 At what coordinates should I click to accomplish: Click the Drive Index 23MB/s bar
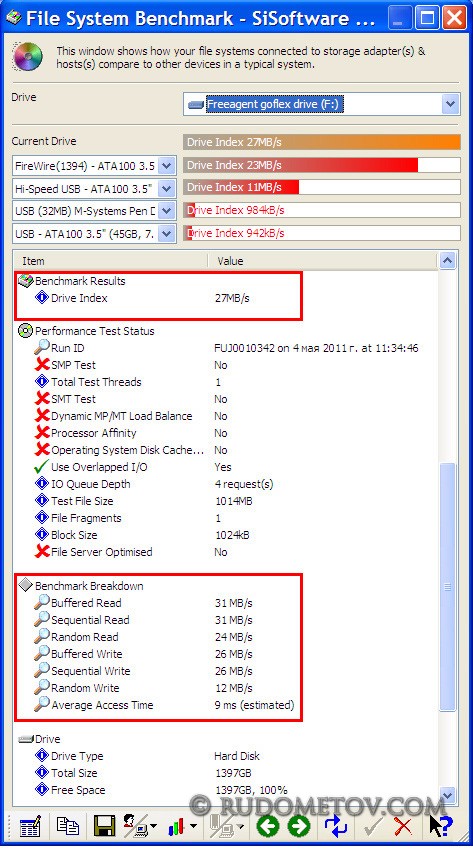[322, 165]
